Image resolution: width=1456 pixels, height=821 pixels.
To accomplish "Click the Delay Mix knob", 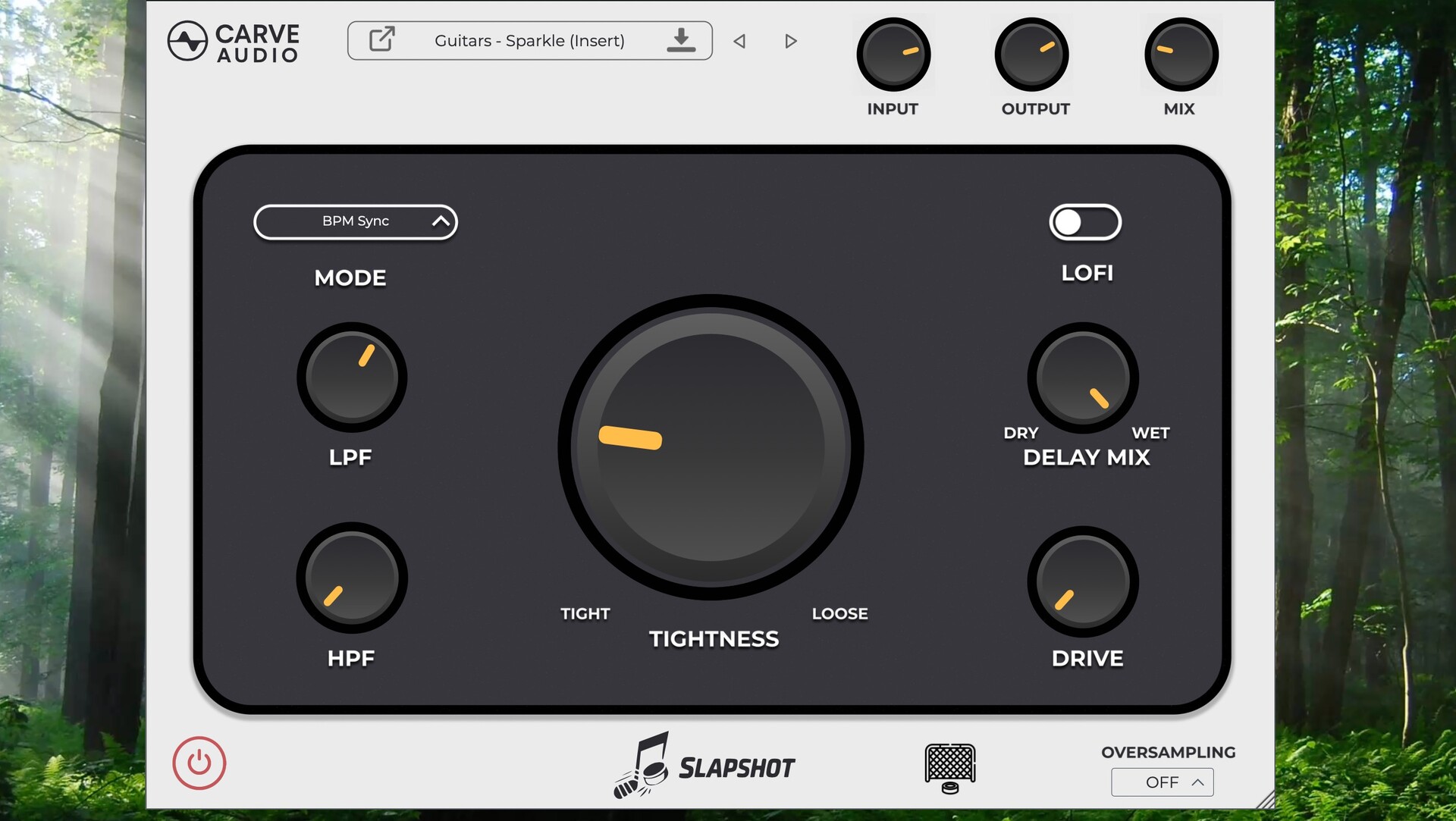I will click(x=1082, y=377).
